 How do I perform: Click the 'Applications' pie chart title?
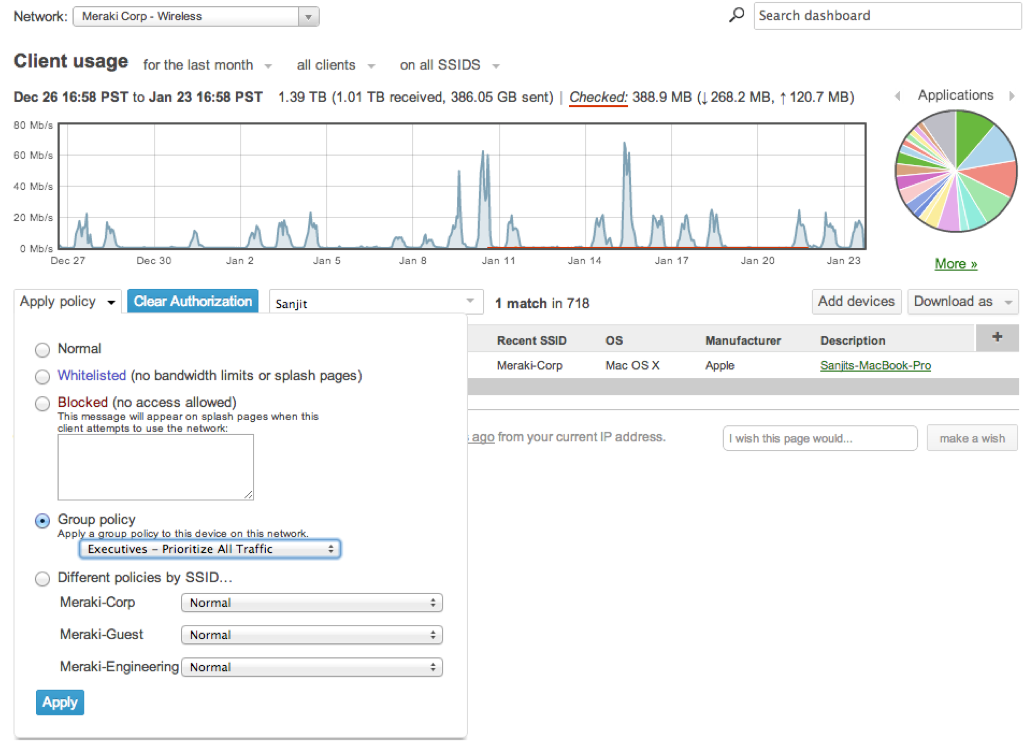[x=955, y=95]
